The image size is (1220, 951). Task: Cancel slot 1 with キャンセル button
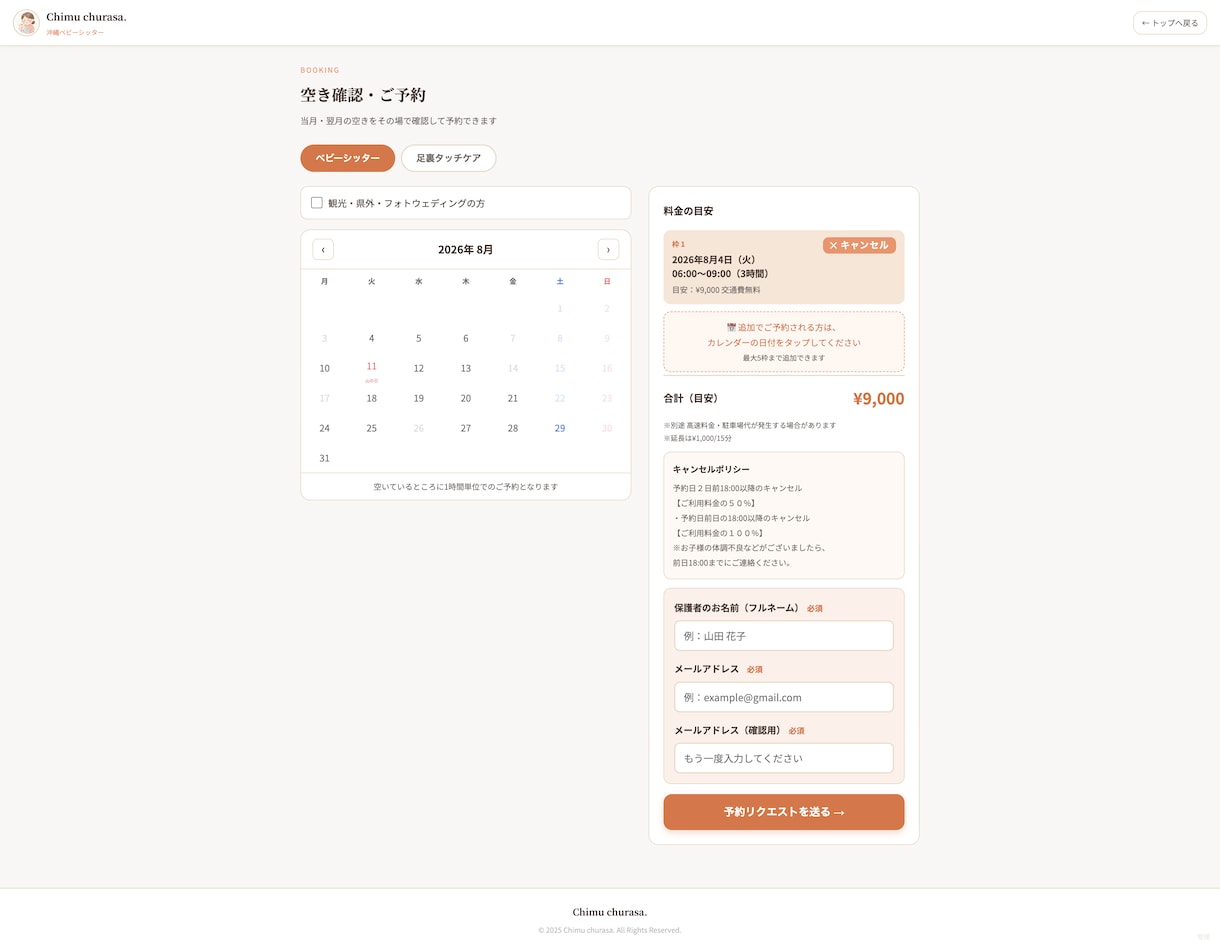click(859, 245)
